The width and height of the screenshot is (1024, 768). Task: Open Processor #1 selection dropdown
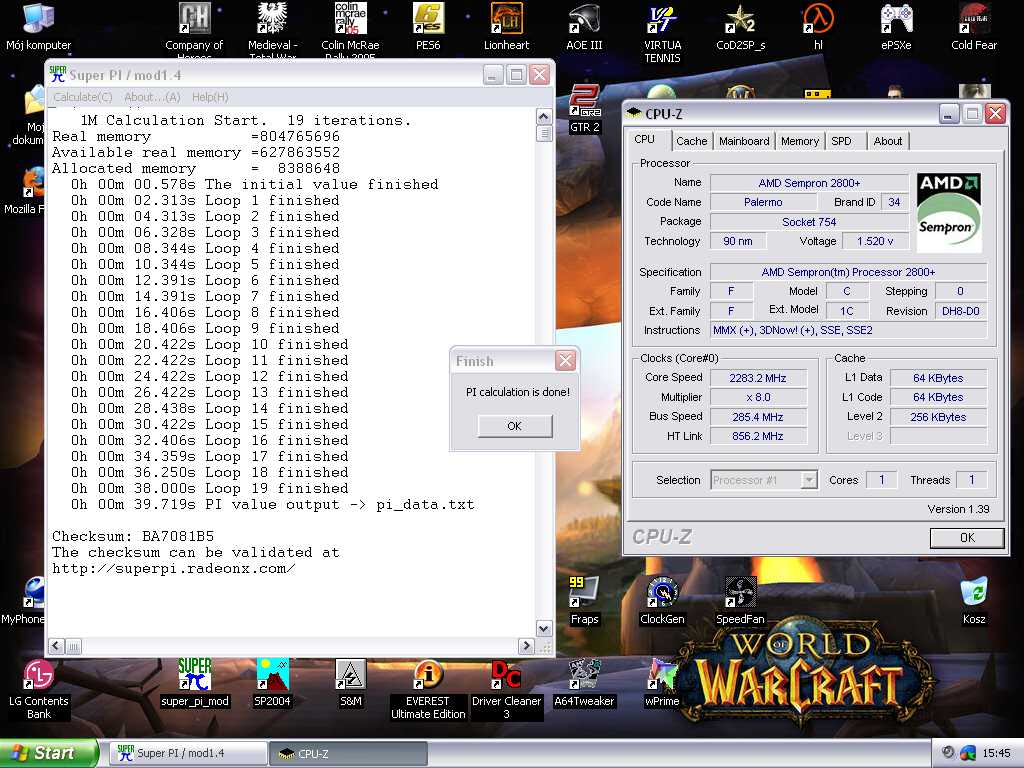[763, 480]
